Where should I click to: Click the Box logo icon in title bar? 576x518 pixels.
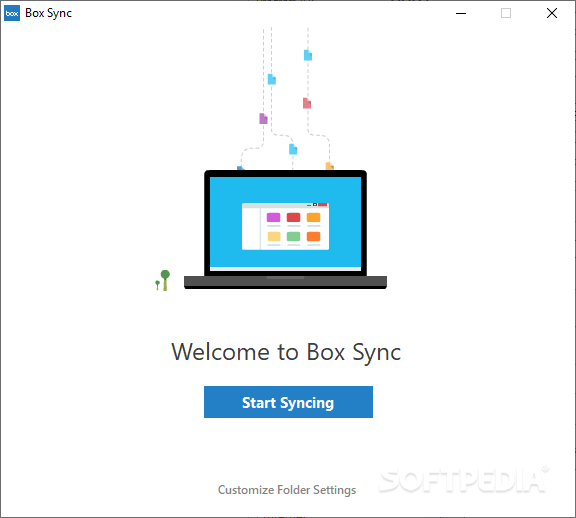(12, 13)
